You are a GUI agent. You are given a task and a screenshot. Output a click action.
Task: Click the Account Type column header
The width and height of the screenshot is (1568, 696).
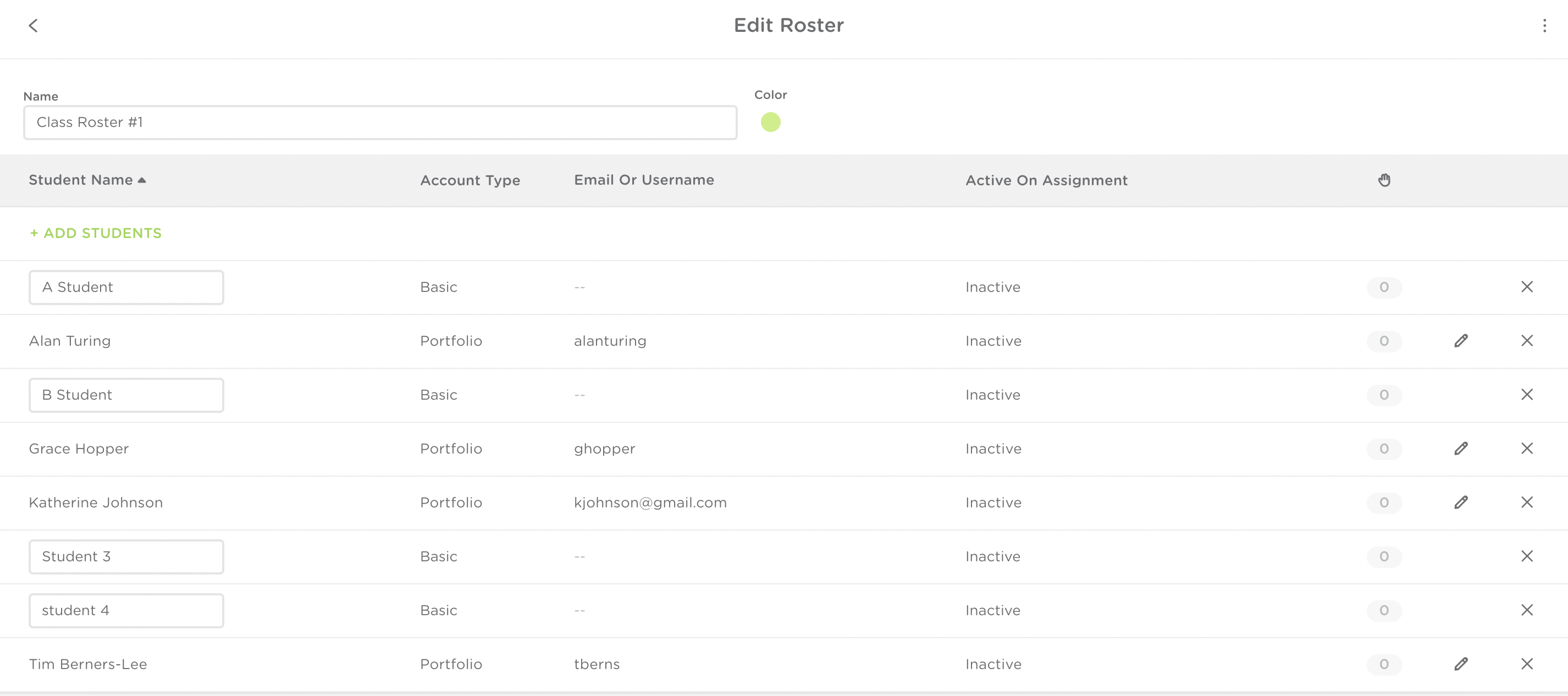coord(470,180)
